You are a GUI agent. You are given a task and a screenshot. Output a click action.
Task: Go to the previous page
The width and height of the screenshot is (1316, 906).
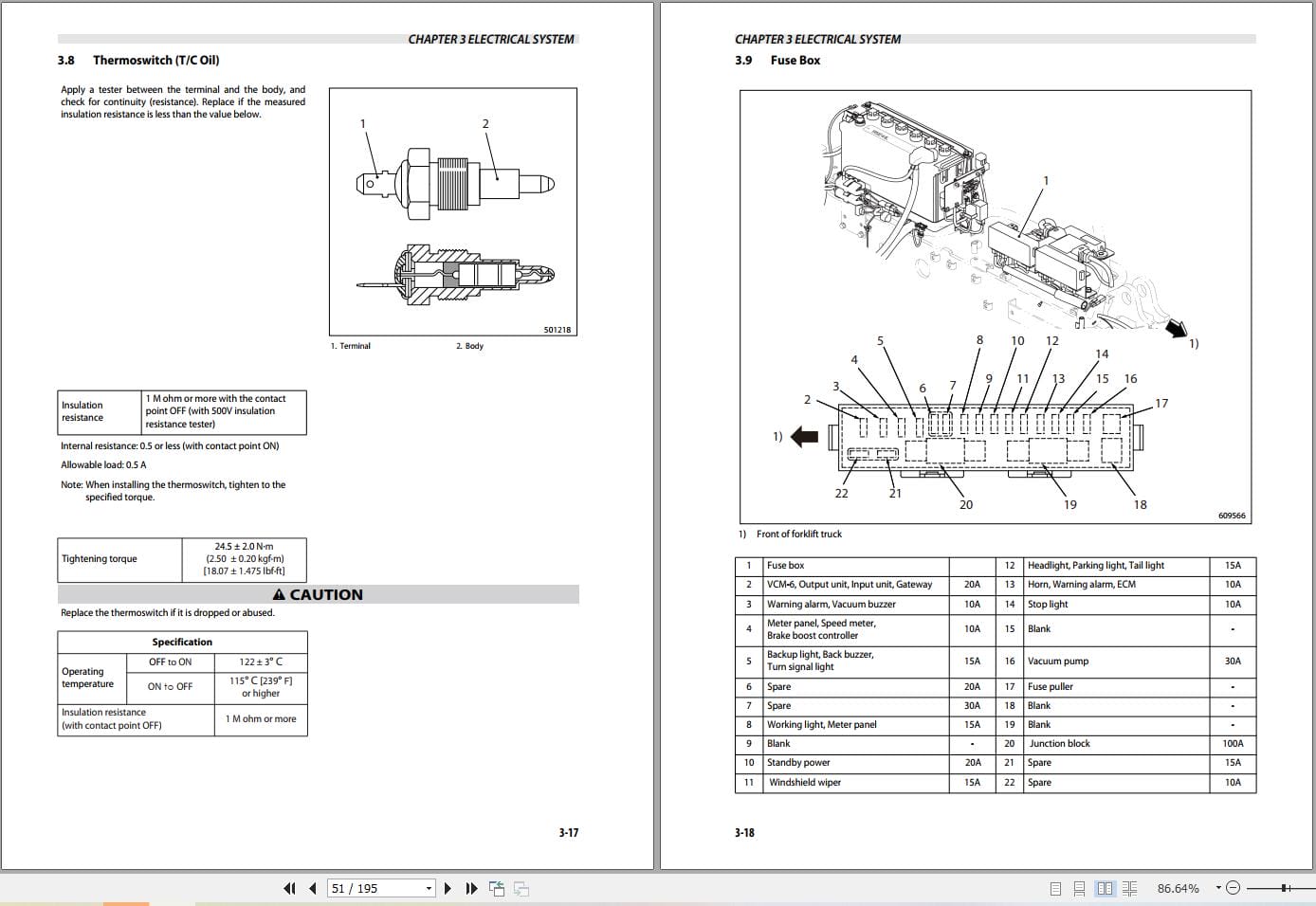click(x=313, y=888)
